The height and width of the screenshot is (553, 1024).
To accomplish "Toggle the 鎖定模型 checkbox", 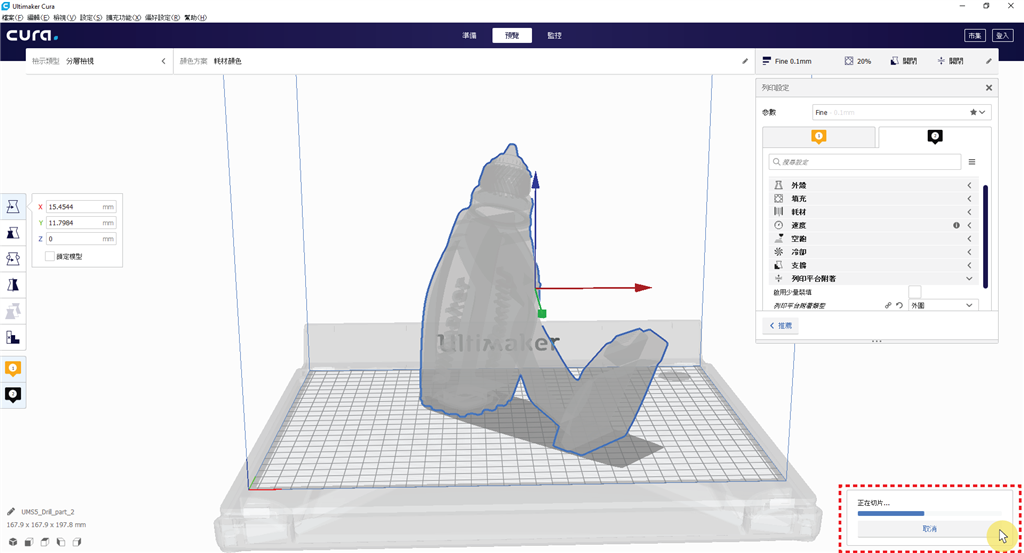I will (50, 257).
